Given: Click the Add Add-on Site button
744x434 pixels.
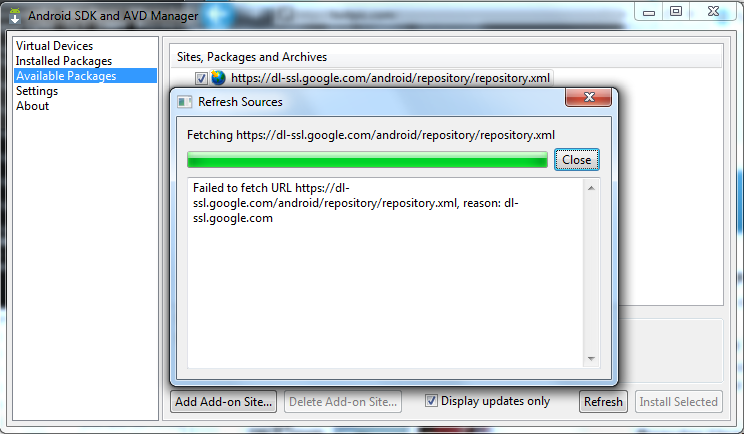Looking at the screenshot, I should pyautogui.click(x=223, y=402).
